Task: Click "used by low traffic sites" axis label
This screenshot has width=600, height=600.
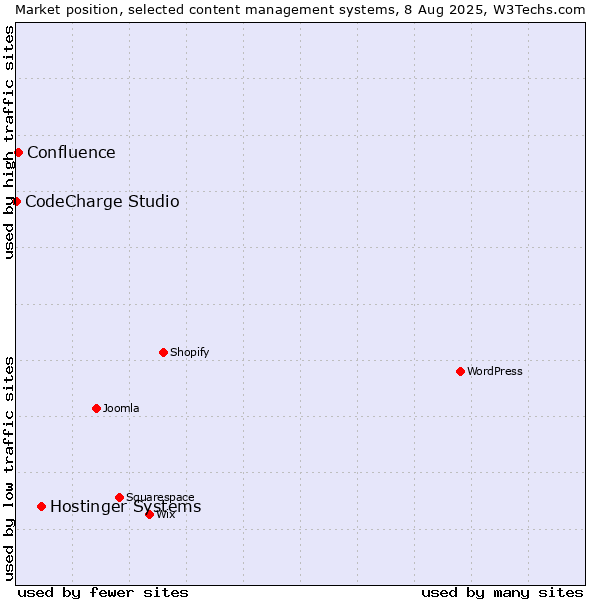Action: pos(9,469)
